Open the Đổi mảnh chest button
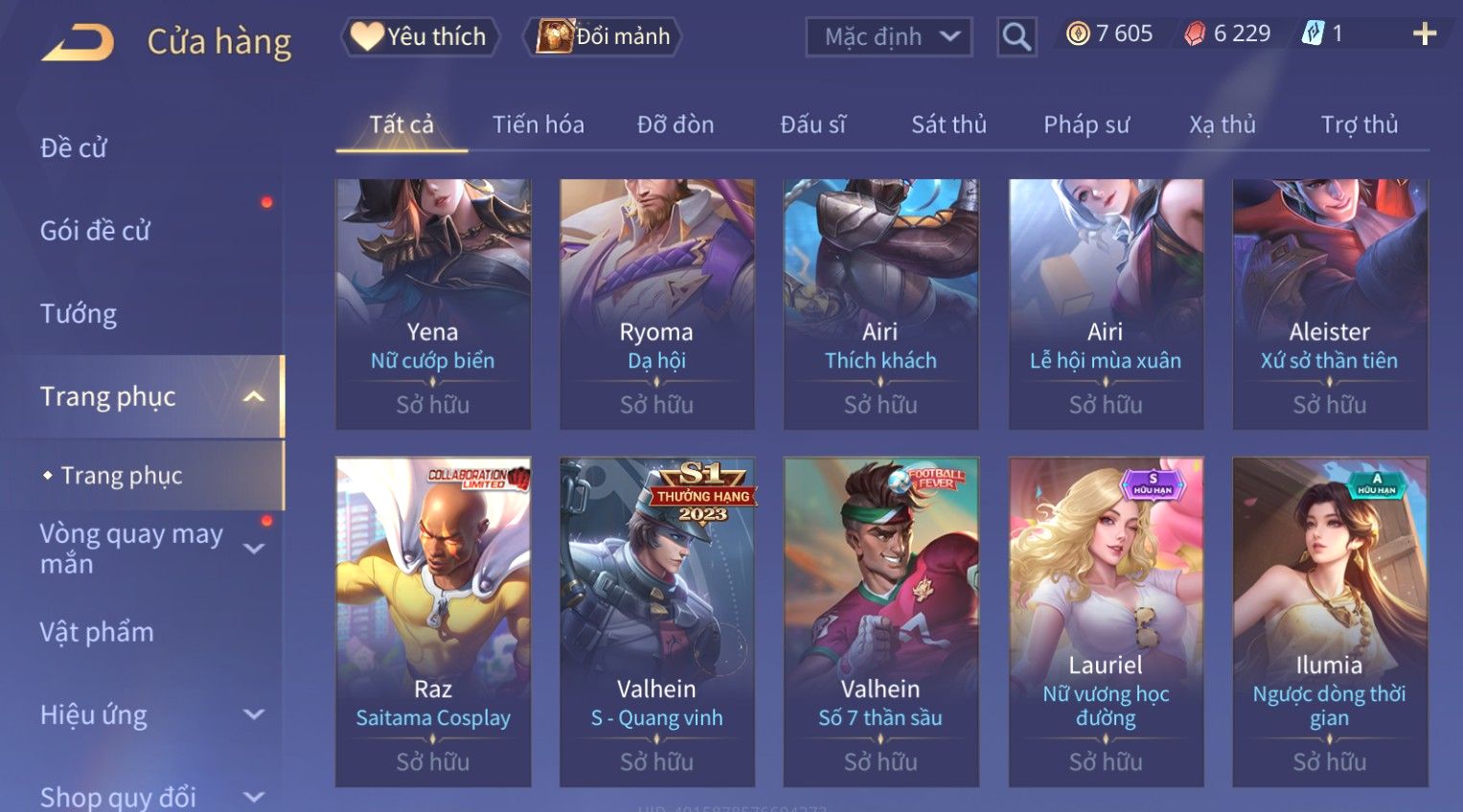The image size is (1463, 812). 603,36
